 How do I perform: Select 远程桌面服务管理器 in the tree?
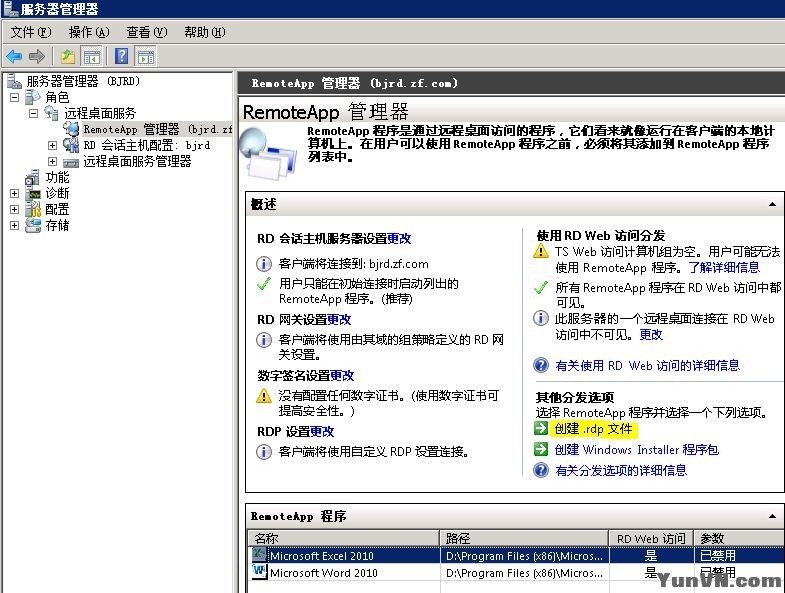(137, 161)
